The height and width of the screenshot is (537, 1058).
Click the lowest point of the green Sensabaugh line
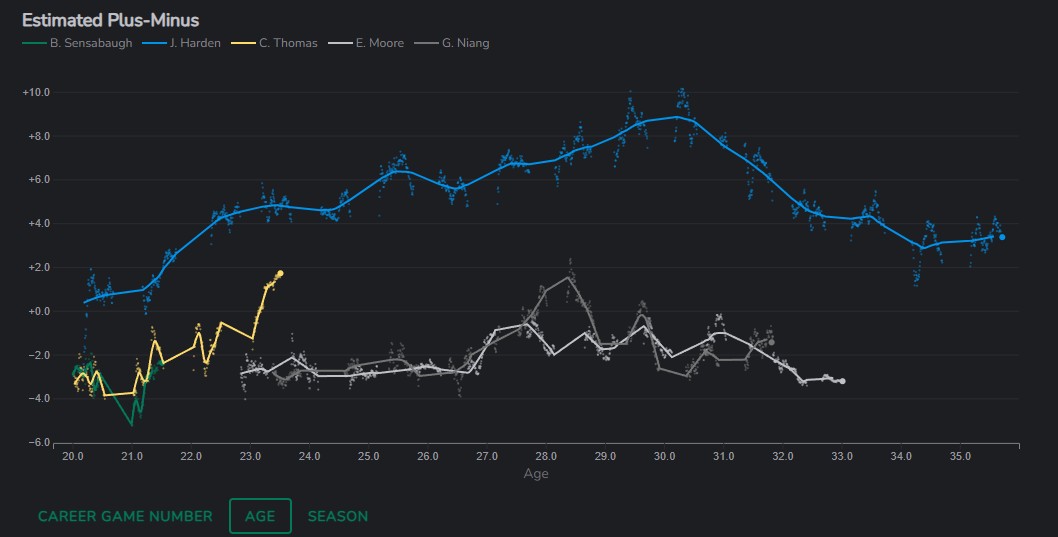pos(131,425)
